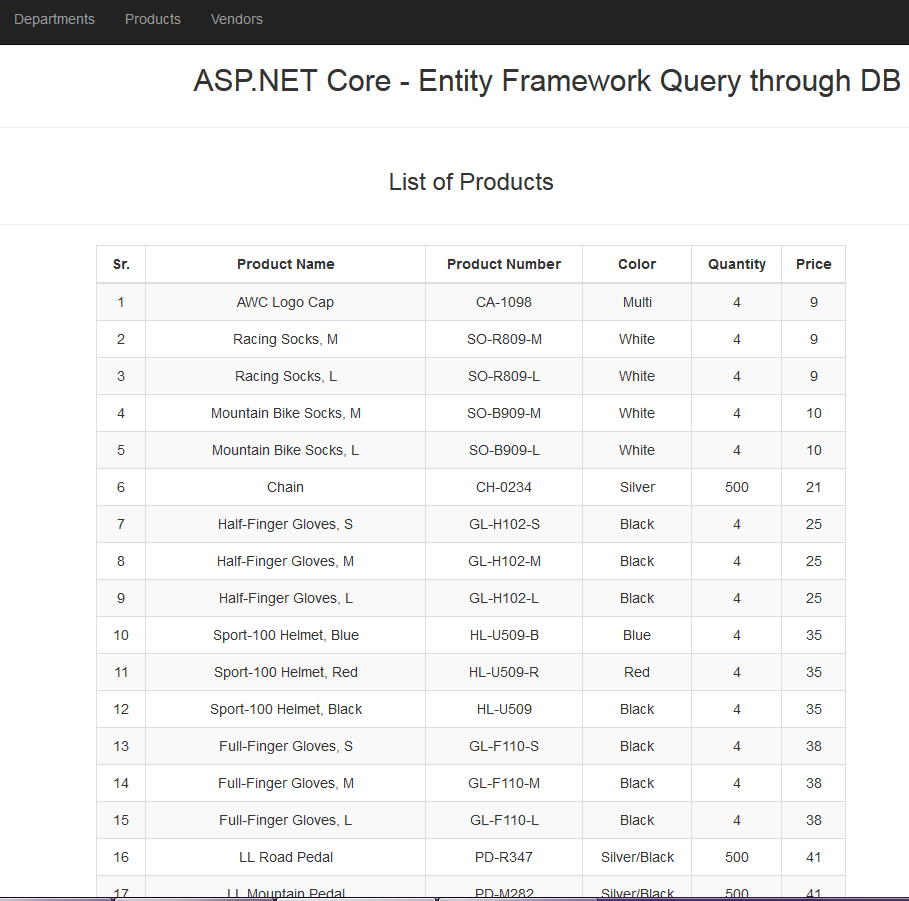This screenshot has height=901, width=909.
Task: Select the Chain product row
Action: 285,487
